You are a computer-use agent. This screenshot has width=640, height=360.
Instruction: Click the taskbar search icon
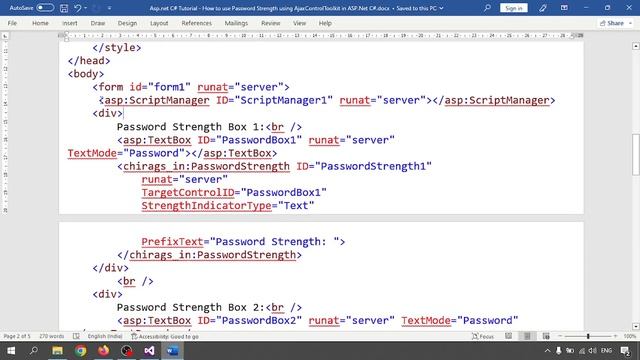pos(34,351)
